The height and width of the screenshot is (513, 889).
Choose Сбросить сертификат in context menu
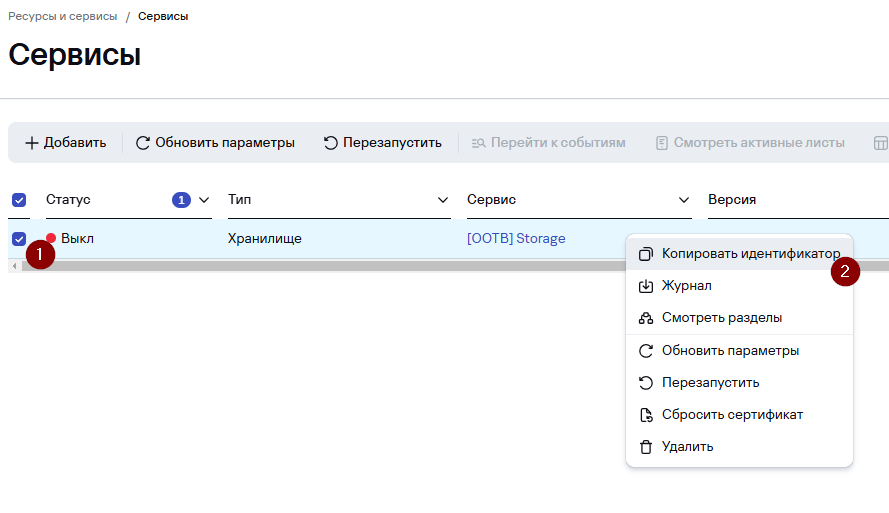tap(739, 415)
